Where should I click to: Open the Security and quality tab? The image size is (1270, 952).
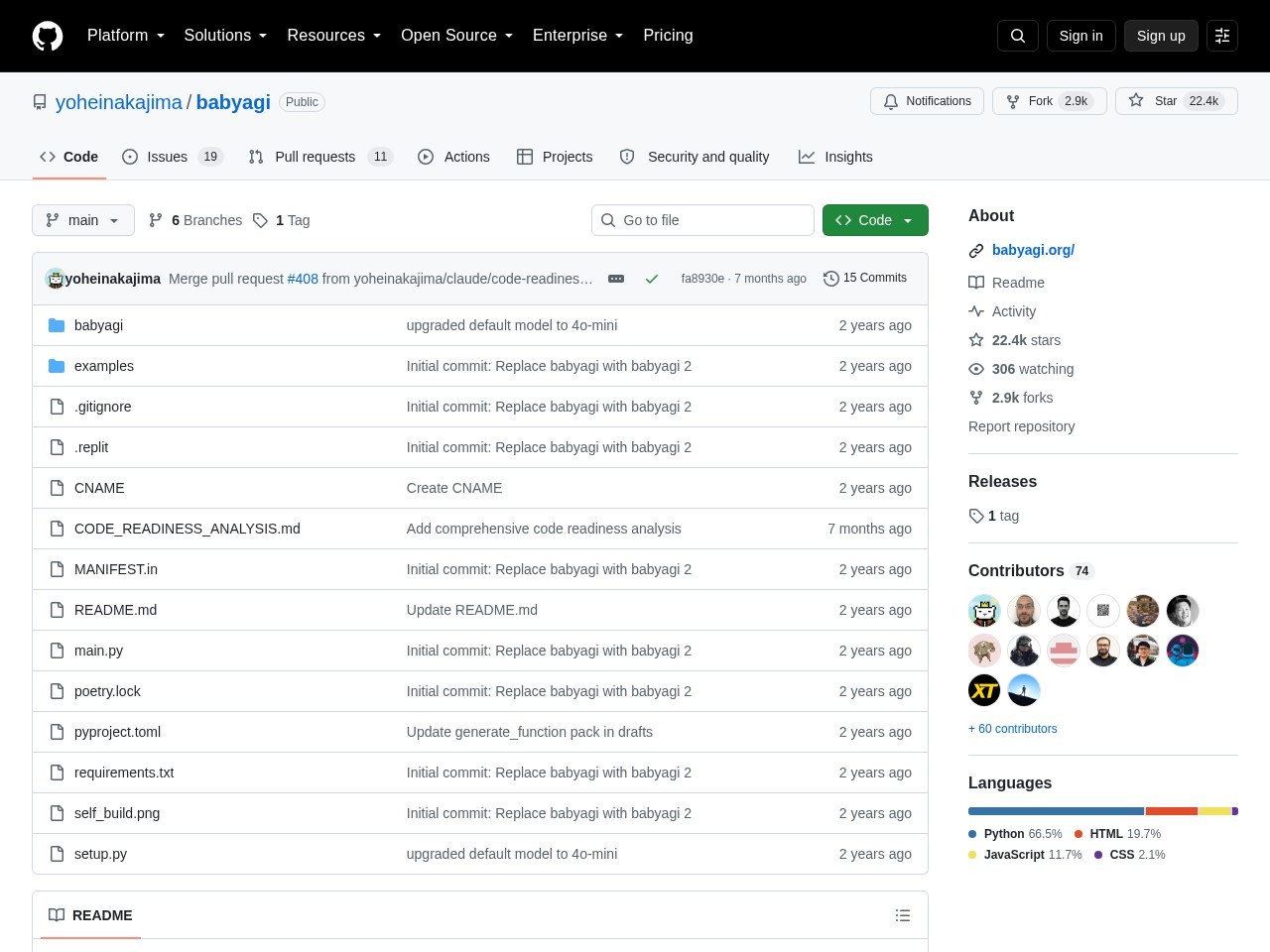[x=695, y=157]
